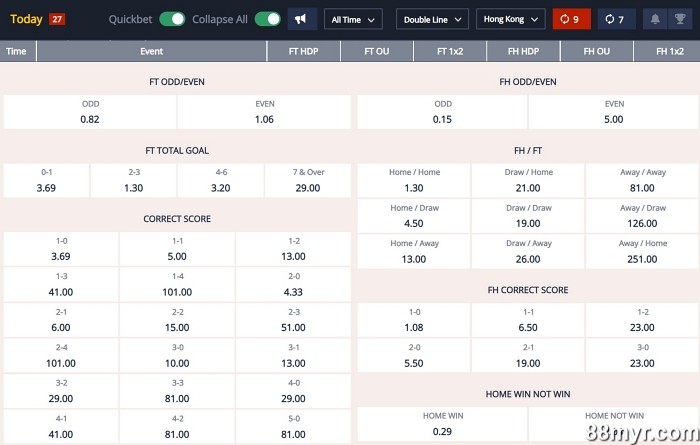Choose correct score 1-4 at 101.00
The height and width of the screenshot is (445, 700).
pyautogui.click(x=177, y=285)
